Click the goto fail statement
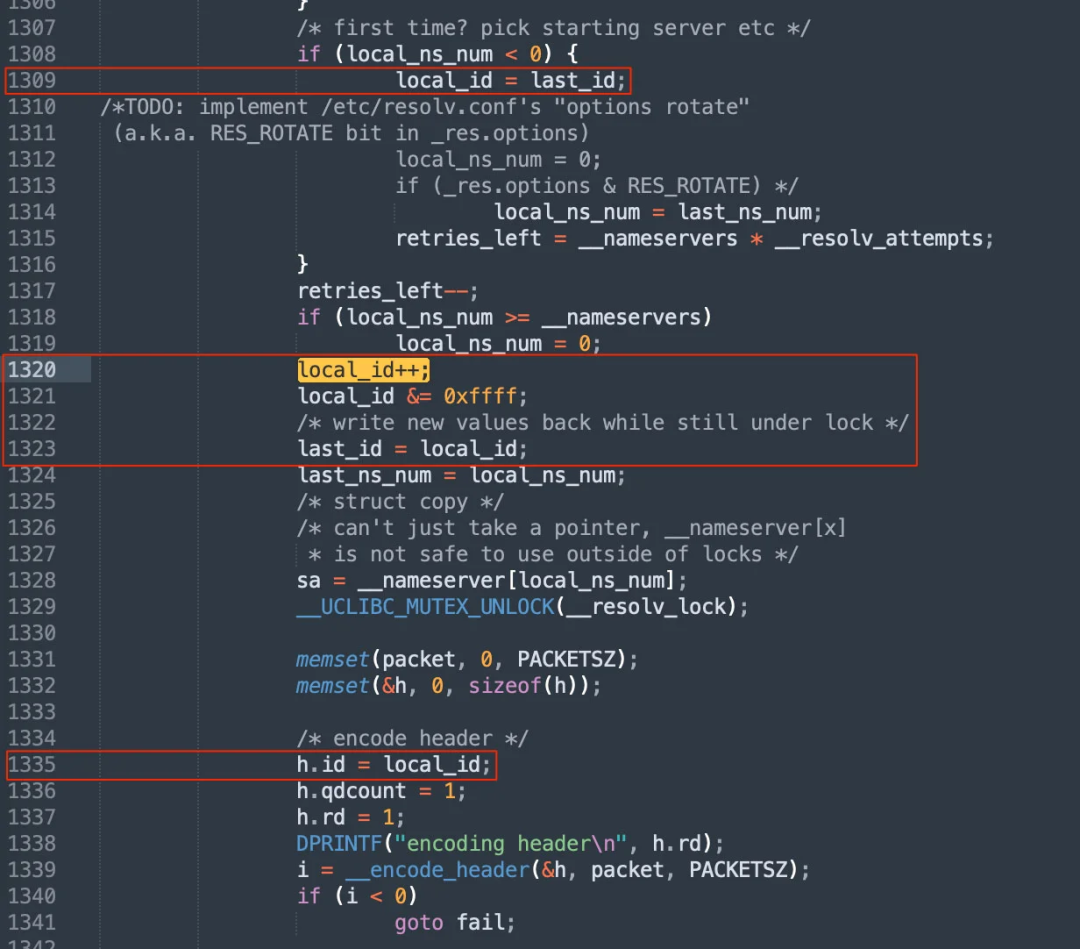This screenshot has width=1080, height=949. pos(455,923)
